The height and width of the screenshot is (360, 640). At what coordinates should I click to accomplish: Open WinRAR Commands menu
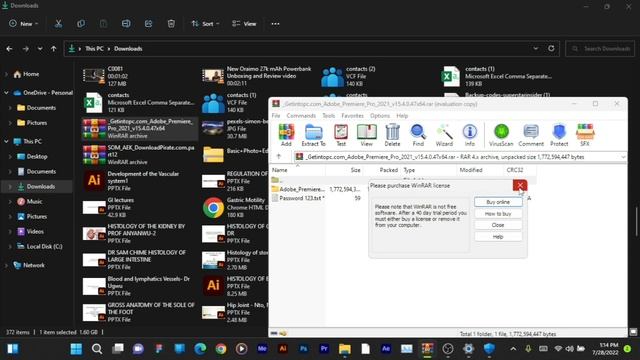301,116
